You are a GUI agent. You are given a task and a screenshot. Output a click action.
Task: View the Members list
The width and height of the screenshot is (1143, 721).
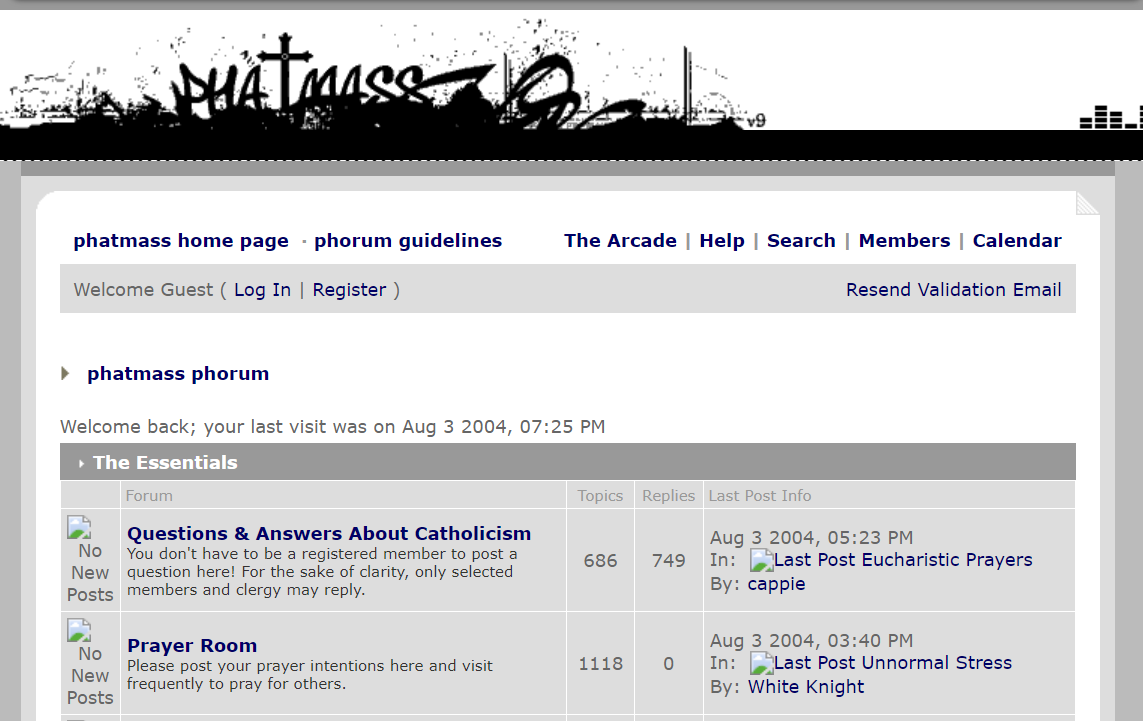pyautogui.click(x=905, y=241)
